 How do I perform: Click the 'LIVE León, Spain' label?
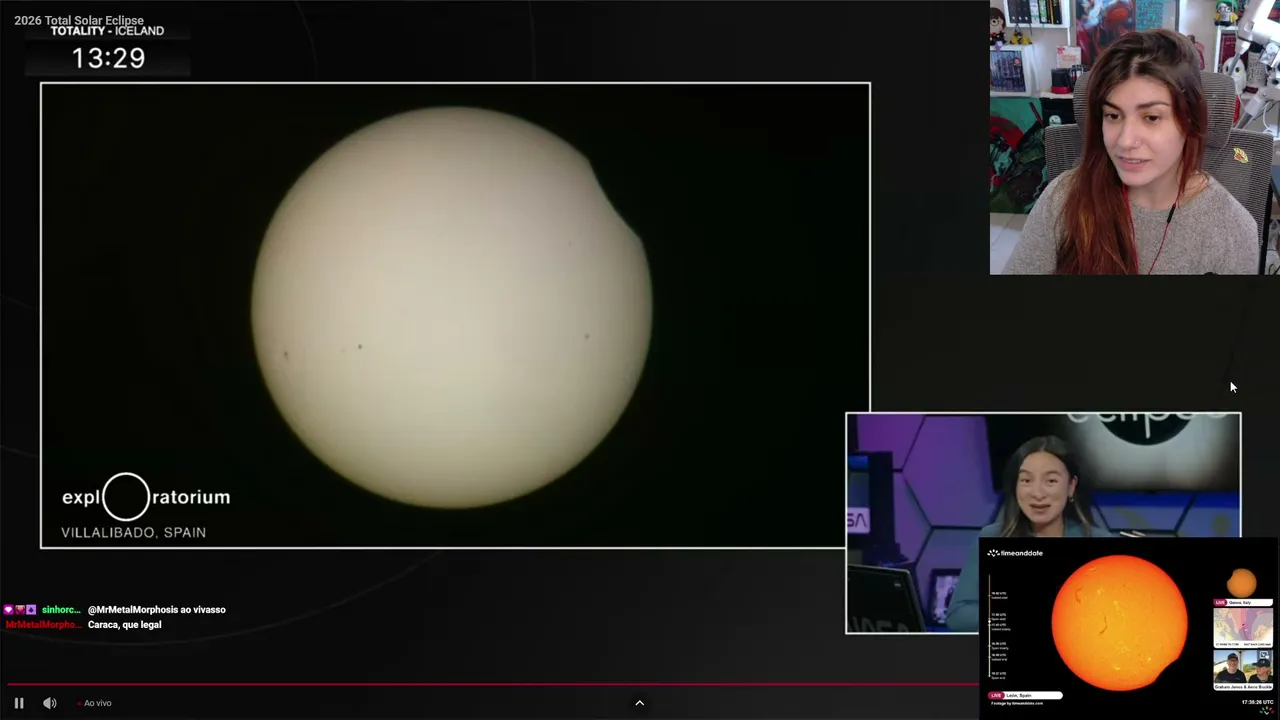click(x=1025, y=695)
